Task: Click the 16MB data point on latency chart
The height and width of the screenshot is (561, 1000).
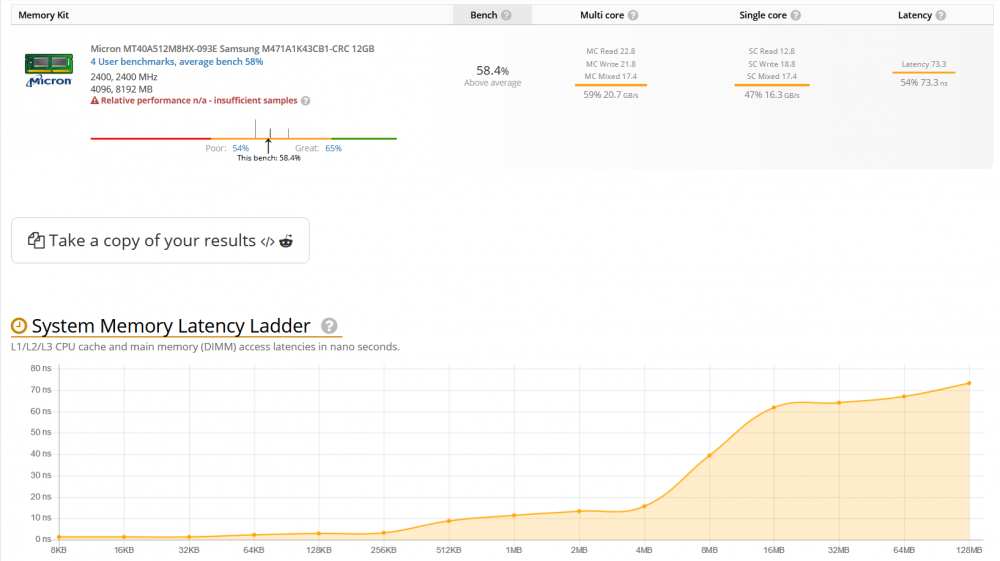Action: point(774,407)
